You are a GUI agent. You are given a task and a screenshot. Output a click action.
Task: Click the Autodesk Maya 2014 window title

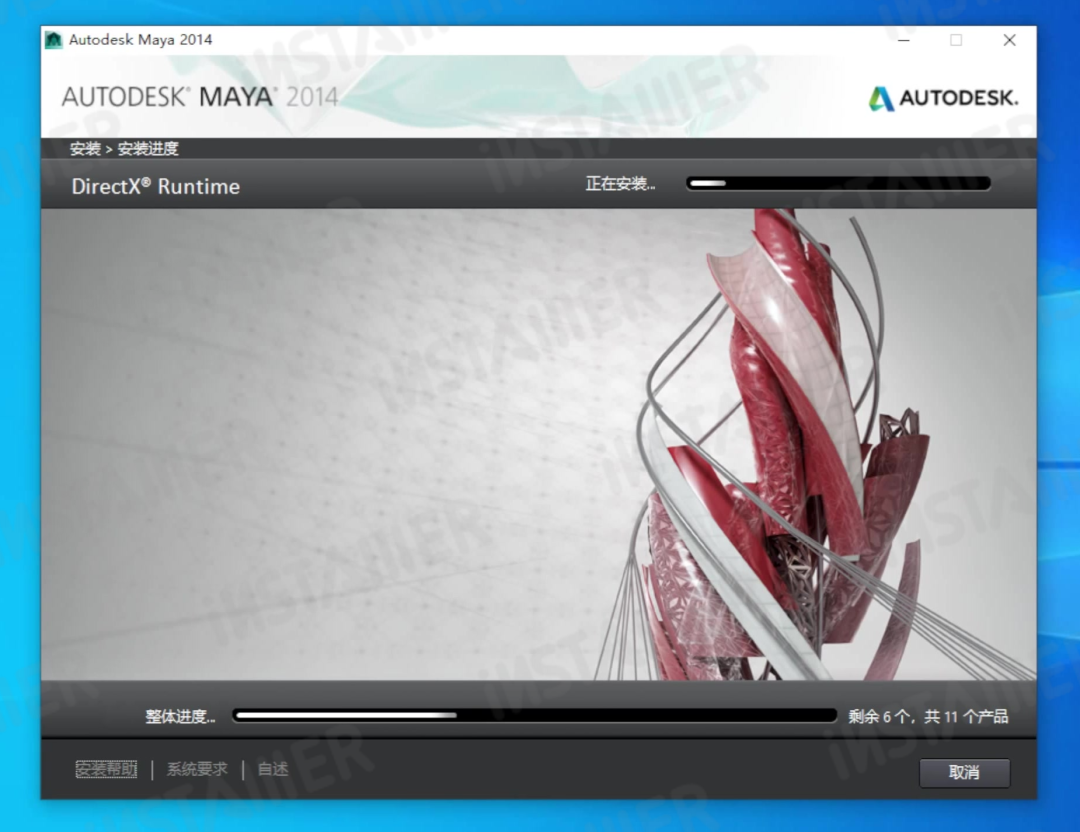141,40
